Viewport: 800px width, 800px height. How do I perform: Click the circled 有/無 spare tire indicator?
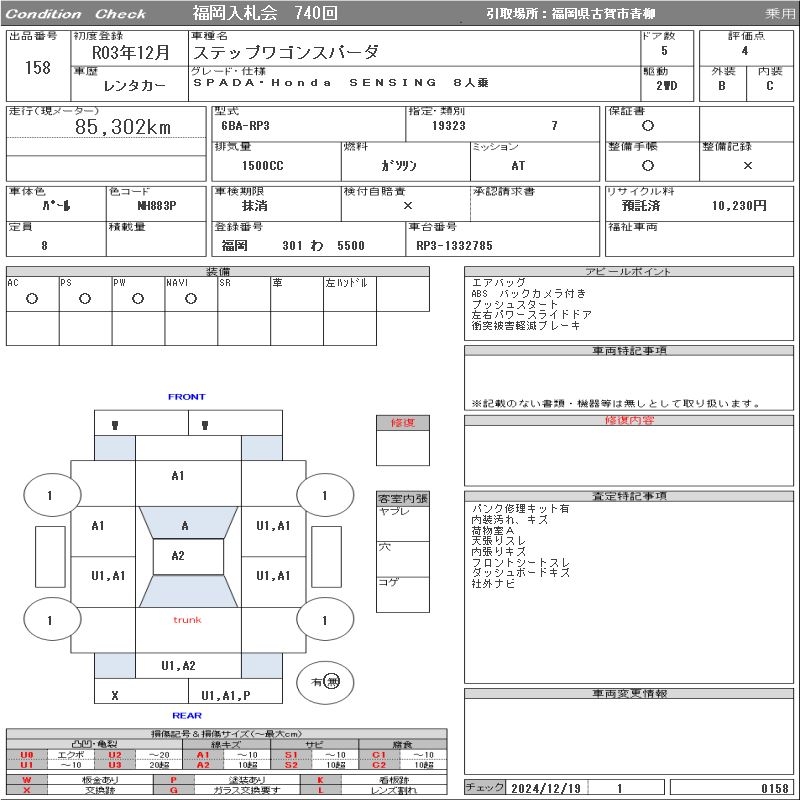point(325,682)
